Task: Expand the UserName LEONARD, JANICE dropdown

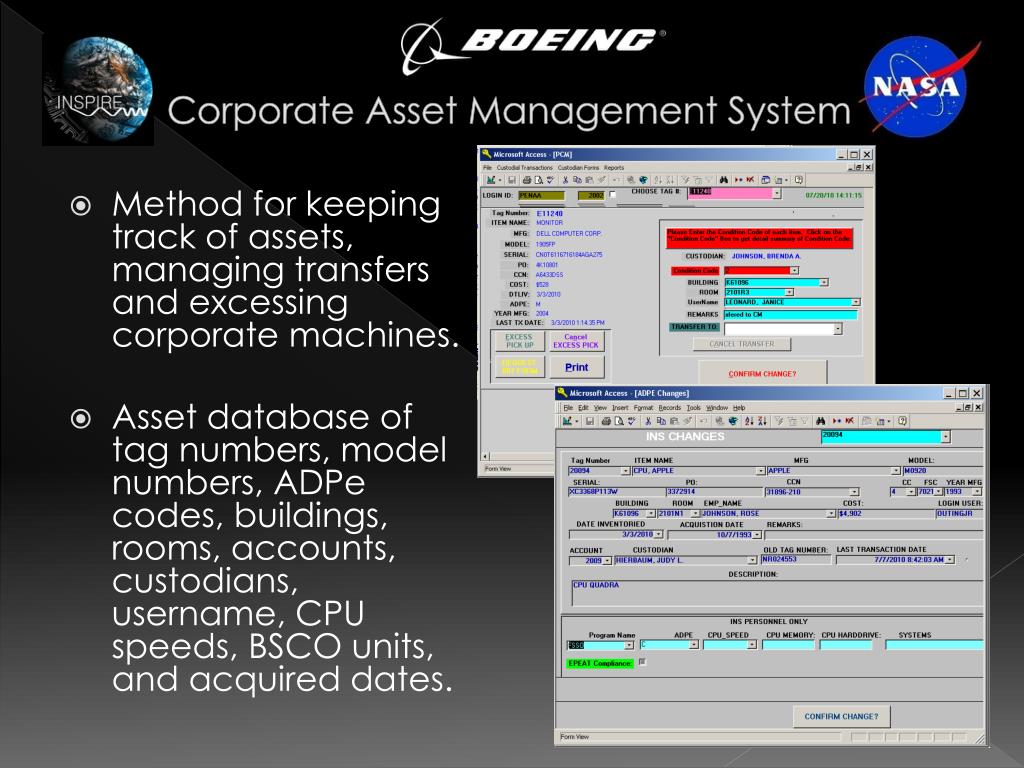Action: [856, 302]
